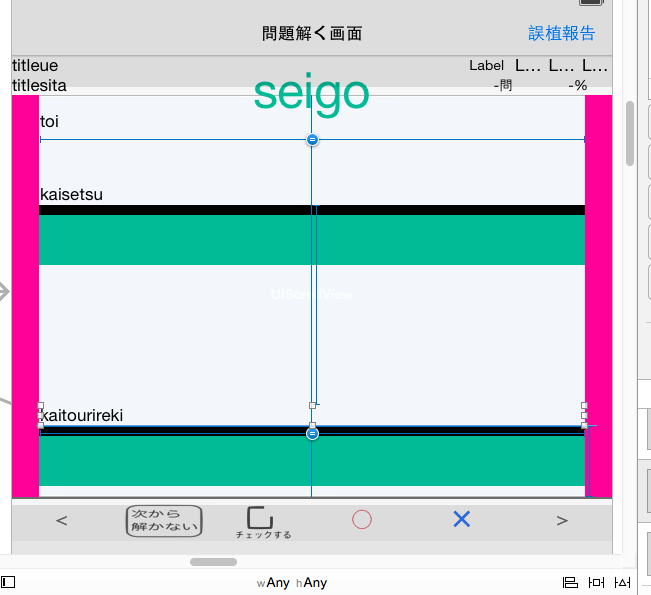Click the 誤植報告 bar button
Image resolution: width=651 pixels, height=595 pixels.
click(x=561, y=33)
